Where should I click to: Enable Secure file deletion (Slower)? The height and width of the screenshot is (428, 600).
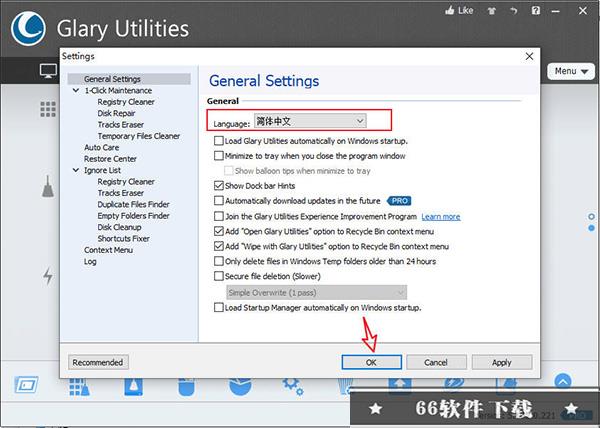[x=218, y=276]
